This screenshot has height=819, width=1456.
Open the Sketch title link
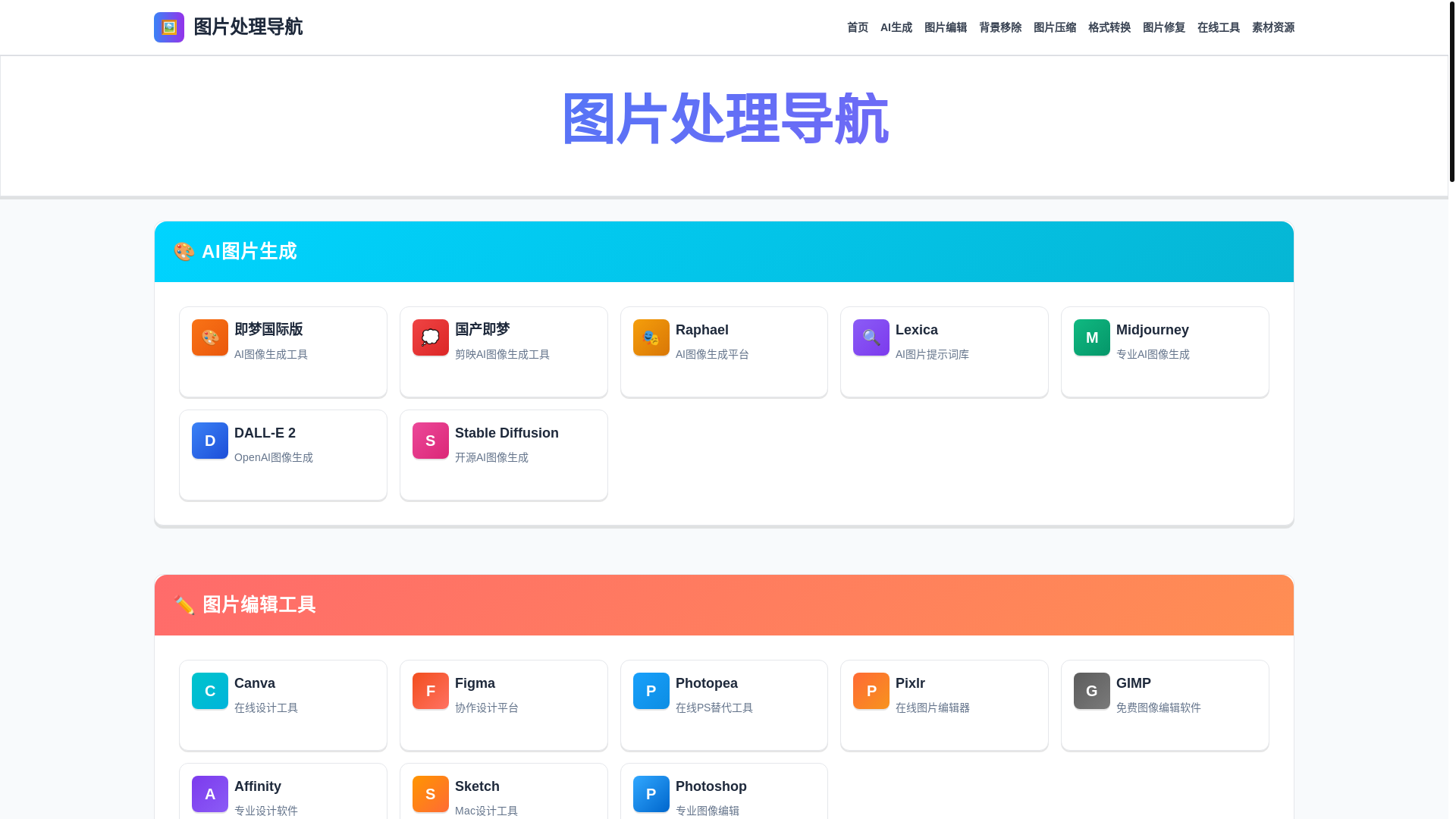(x=477, y=786)
